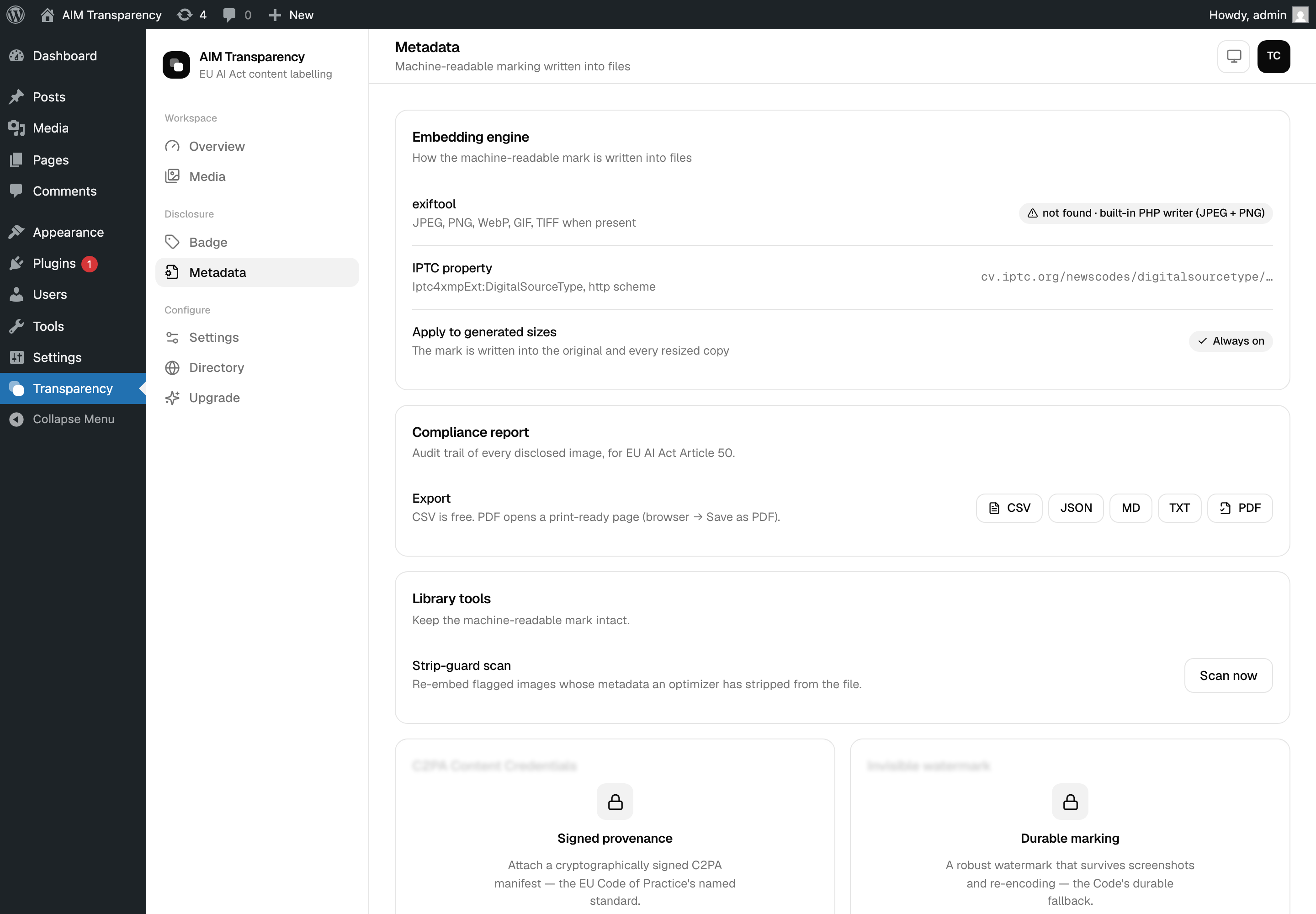Image resolution: width=1316 pixels, height=914 pixels.
Task: Click the monitor display icon button
Action: pyautogui.click(x=1234, y=56)
